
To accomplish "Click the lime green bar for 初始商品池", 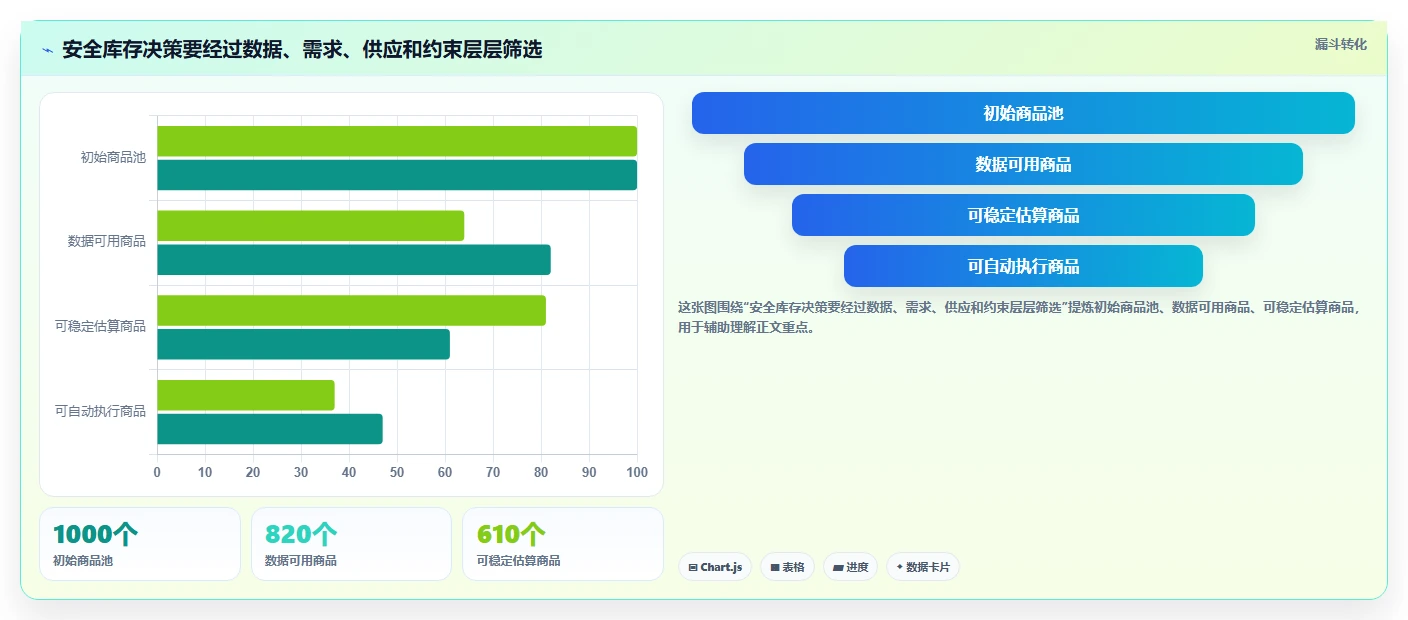I will 397,141.
